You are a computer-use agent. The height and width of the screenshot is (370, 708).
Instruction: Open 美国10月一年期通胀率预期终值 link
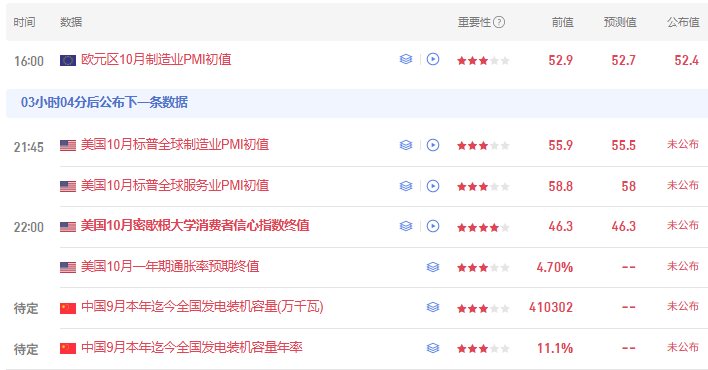170,266
